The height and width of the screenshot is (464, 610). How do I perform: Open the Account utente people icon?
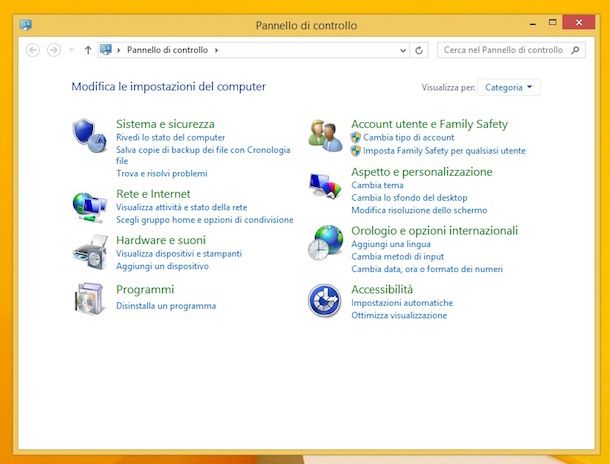(x=325, y=135)
